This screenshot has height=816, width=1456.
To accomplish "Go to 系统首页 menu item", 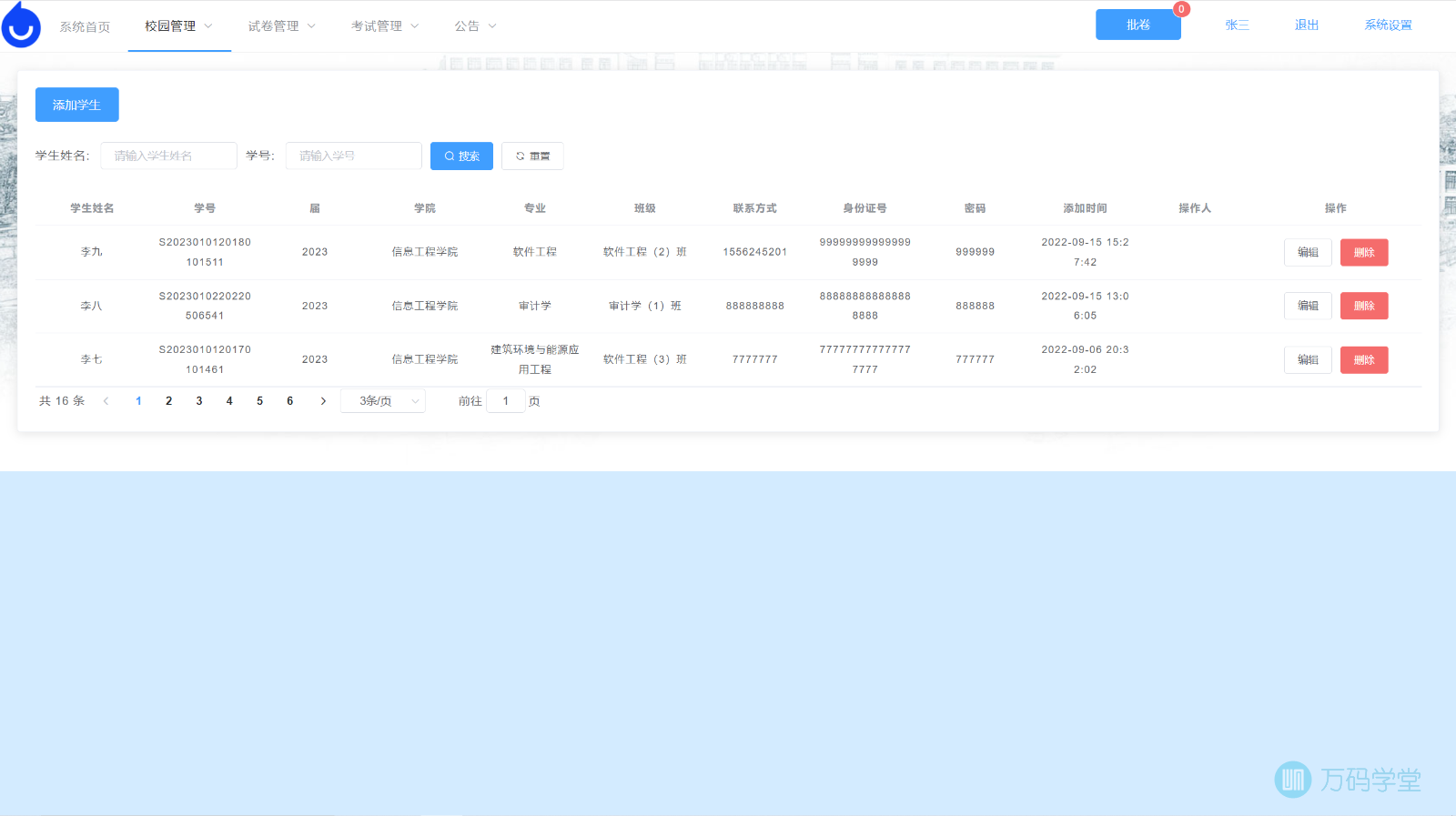I will (85, 27).
